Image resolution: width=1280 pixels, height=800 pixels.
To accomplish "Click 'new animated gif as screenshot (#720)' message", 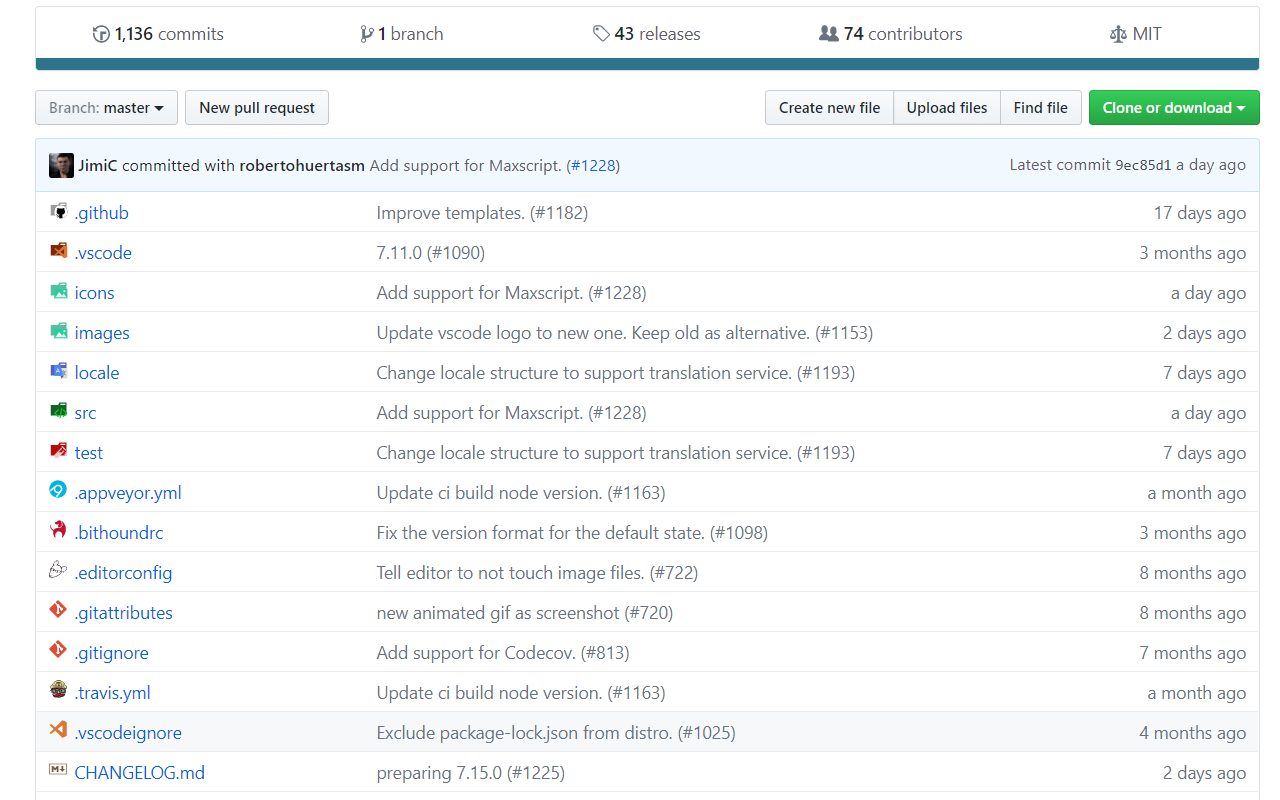I will tap(525, 613).
